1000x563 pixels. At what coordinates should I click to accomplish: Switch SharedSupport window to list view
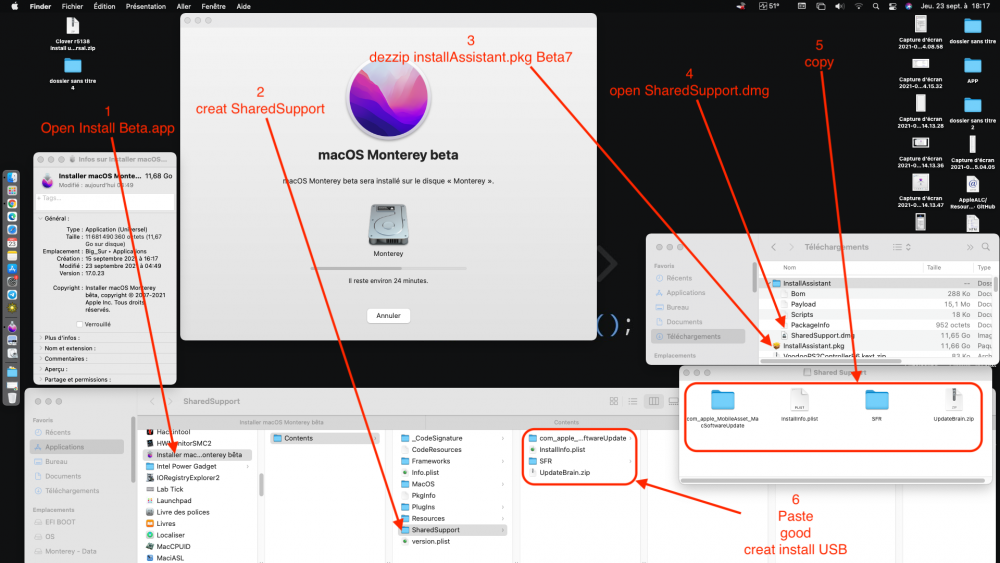[633, 401]
